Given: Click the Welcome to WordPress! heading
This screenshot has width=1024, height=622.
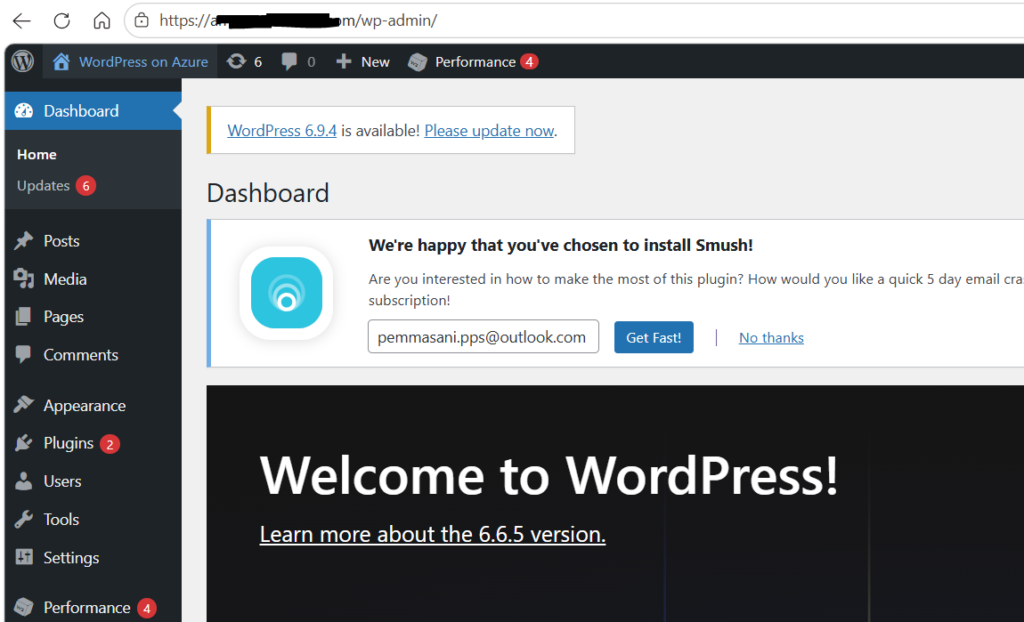Looking at the screenshot, I should [549, 475].
